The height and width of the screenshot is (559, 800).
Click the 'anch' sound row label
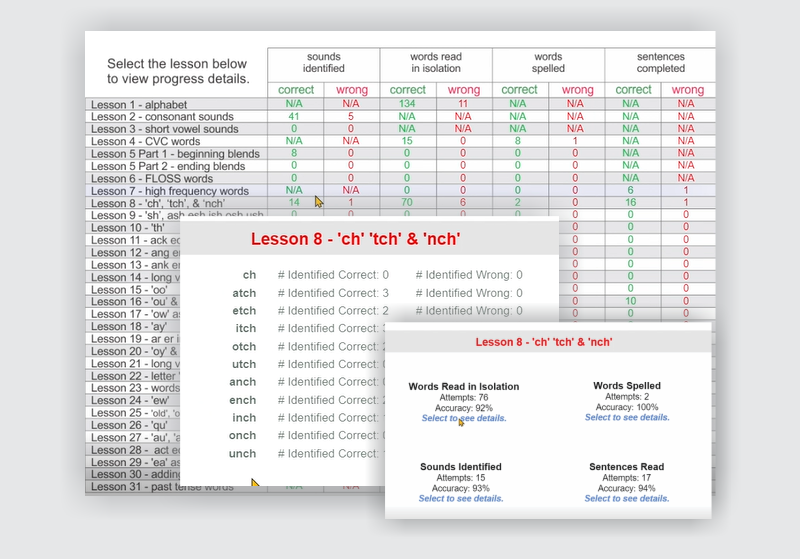(242, 382)
